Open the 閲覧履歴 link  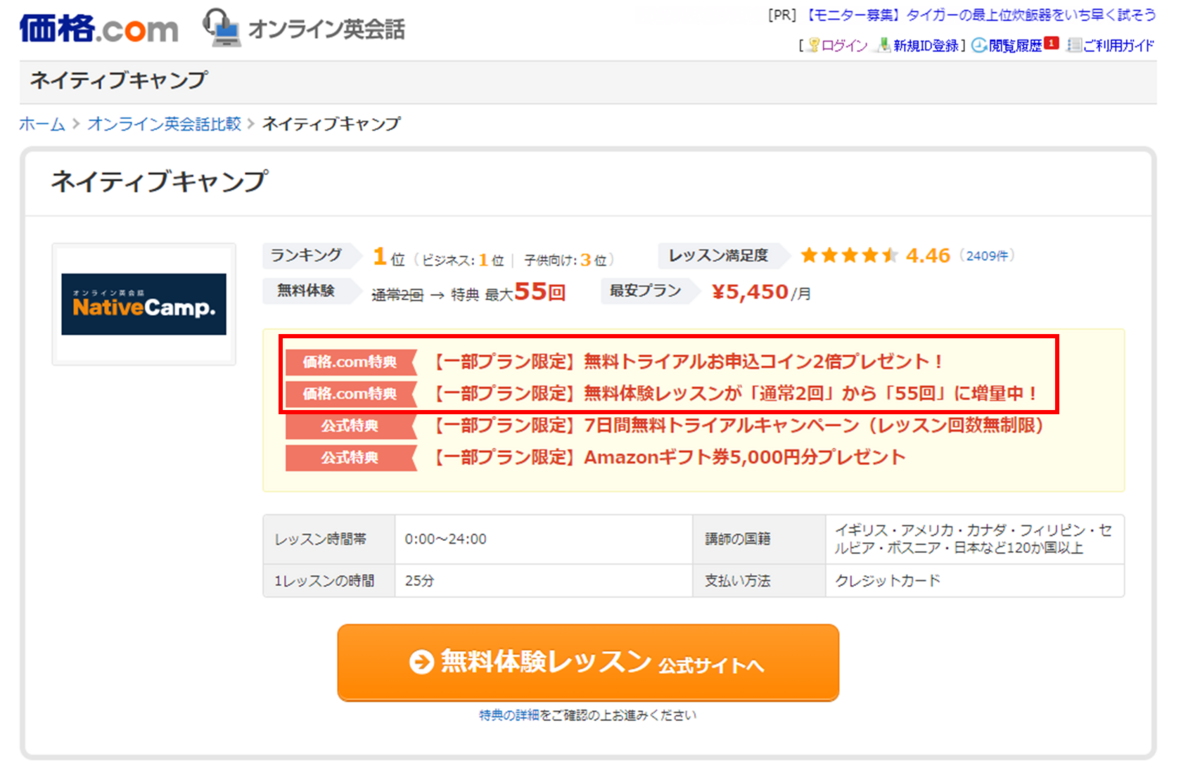pyautogui.click(x=1015, y=46)
